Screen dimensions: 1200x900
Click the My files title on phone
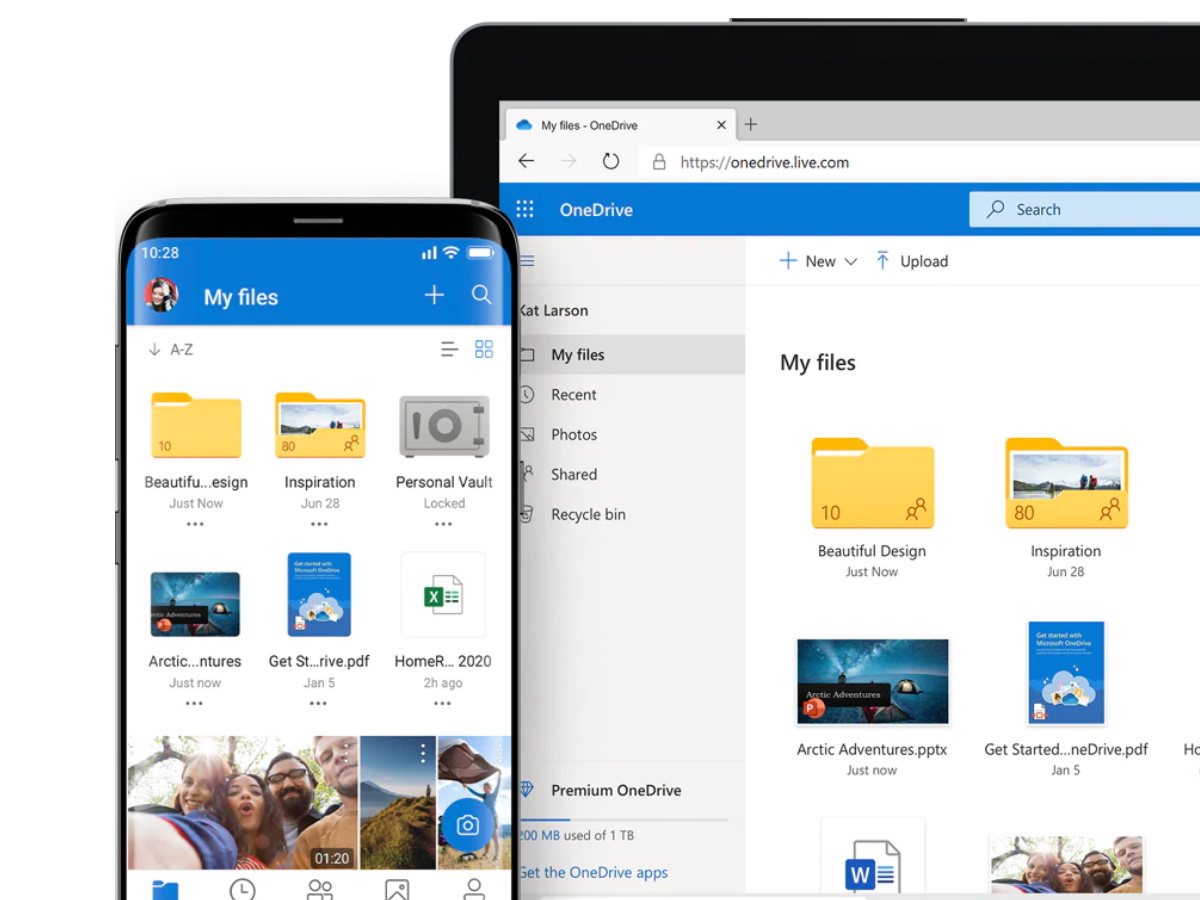[x=241, y=297]
